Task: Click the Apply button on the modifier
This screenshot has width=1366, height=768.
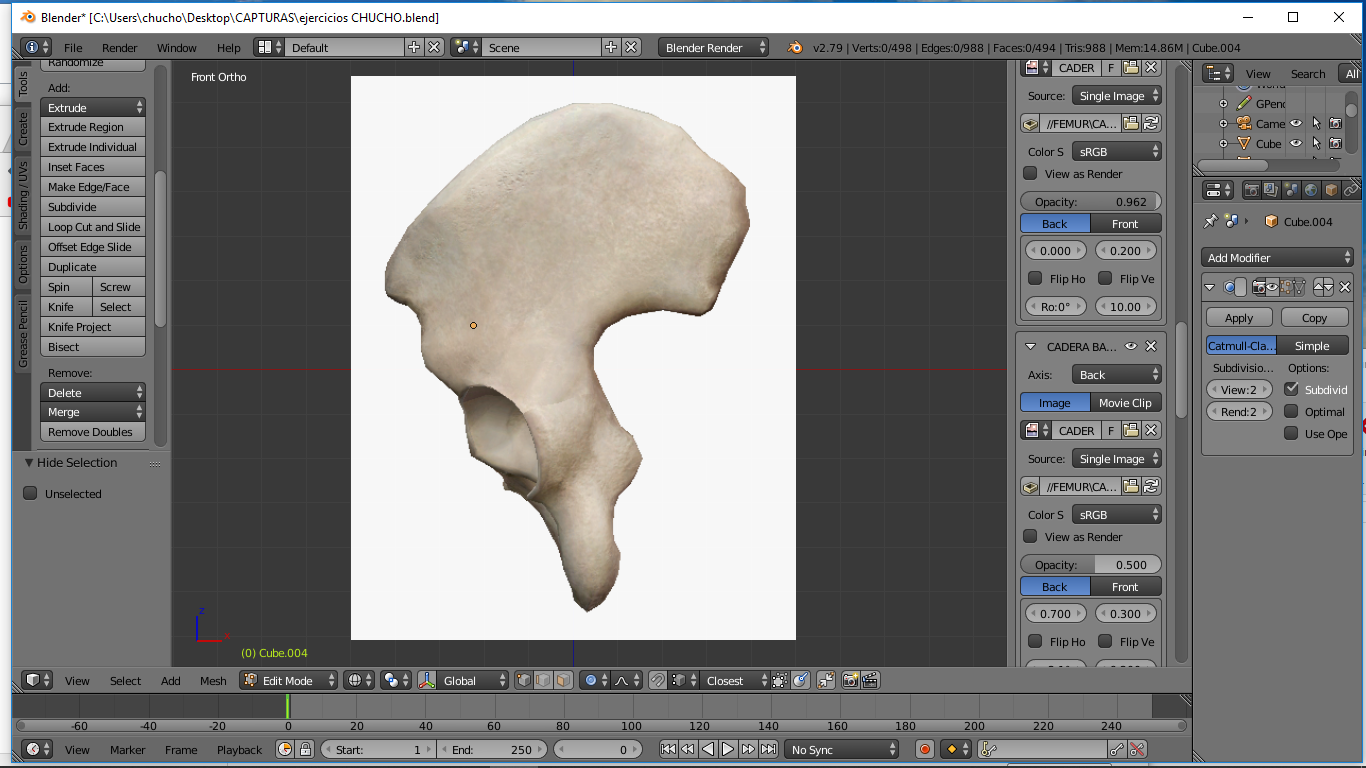Action: [x=1238, y=318]
